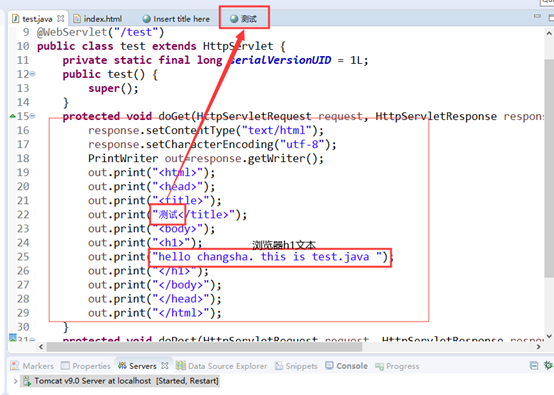Collapse the test() constructor at line 12

pyautogui.click(x=33, y=74)
